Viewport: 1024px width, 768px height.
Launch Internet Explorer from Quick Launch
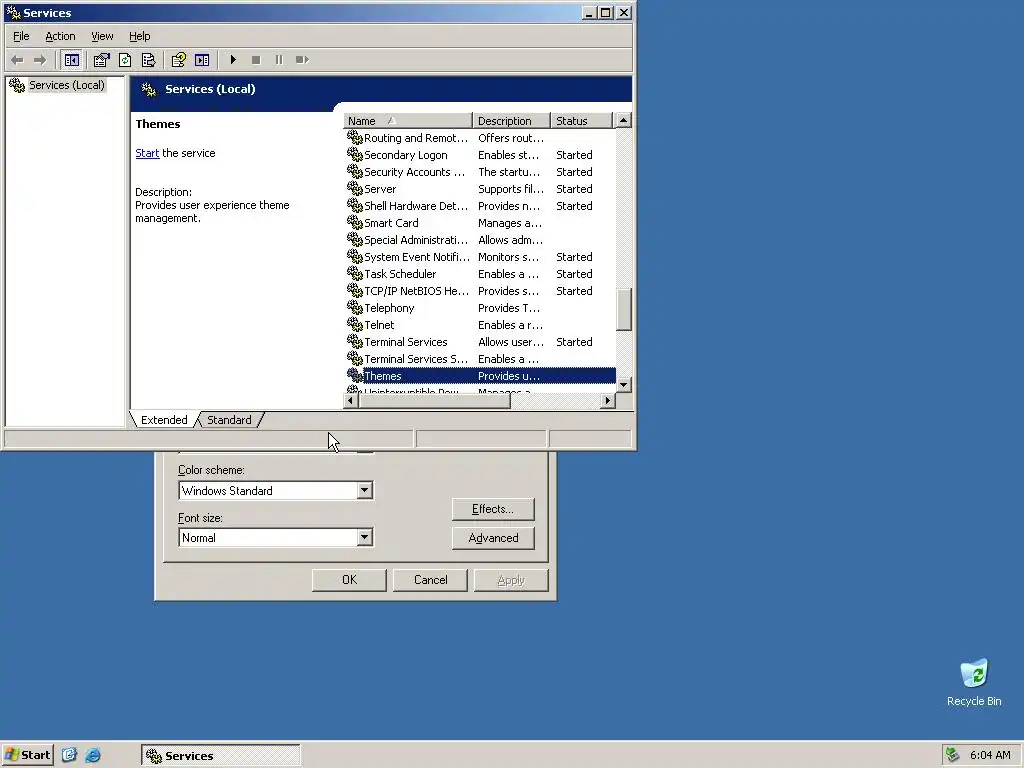coord(93,755)
